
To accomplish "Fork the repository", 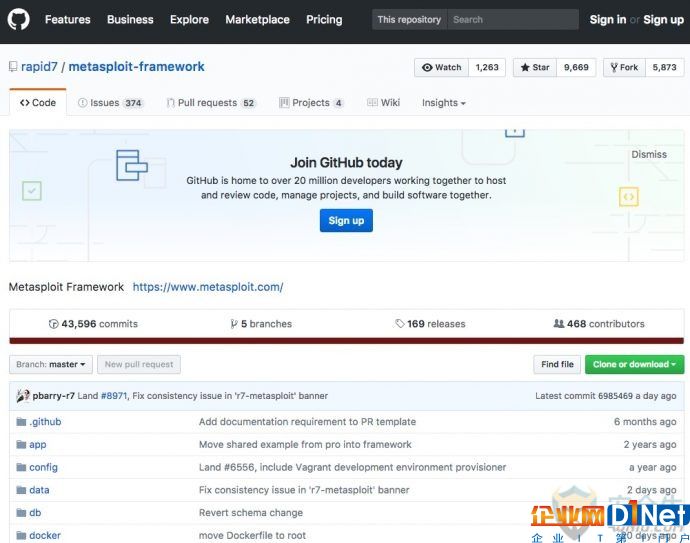I will (624, 67).
